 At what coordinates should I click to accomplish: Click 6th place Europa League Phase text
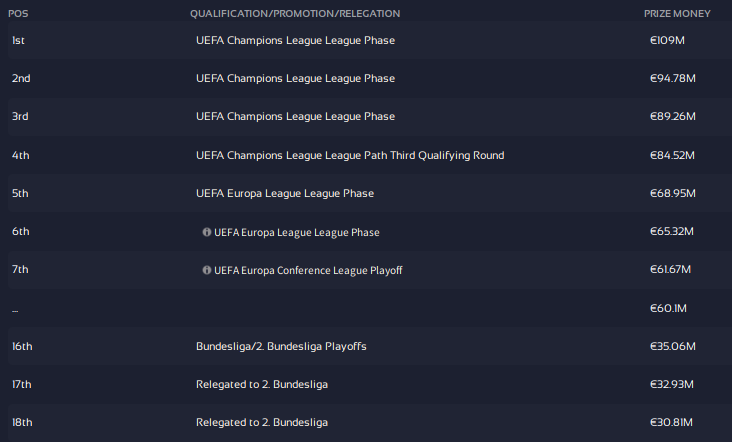[x=297, y=232]
